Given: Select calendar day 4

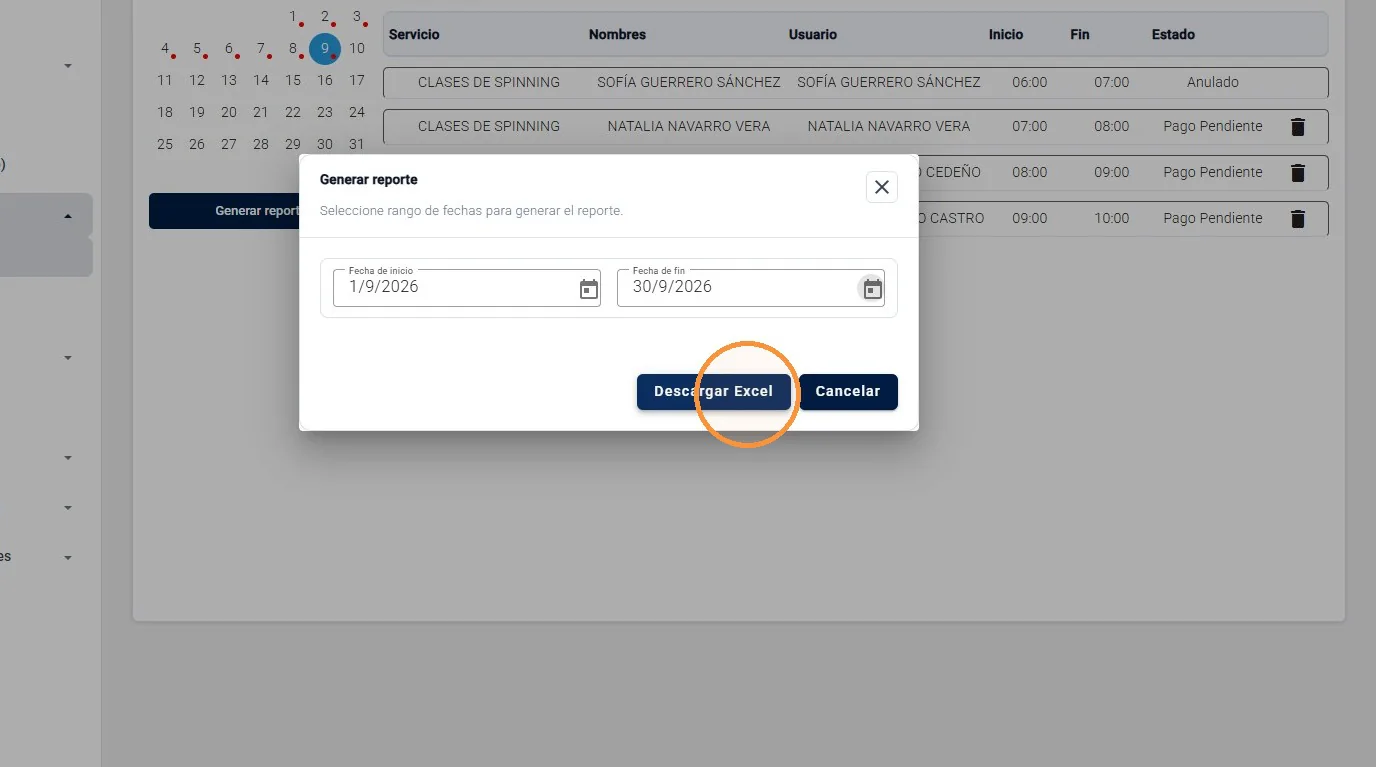Looking at the screenshot, I should click(165, 48).
